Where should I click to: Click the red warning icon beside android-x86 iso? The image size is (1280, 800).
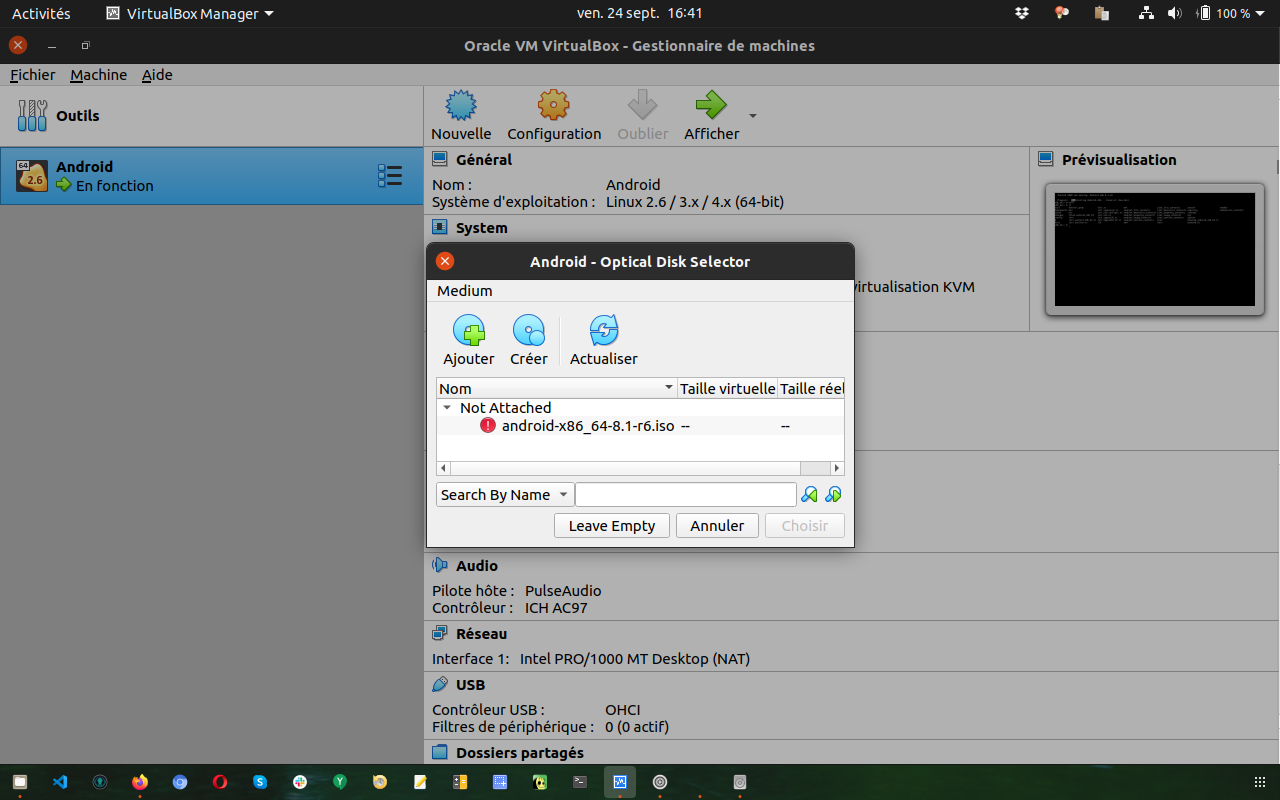(488, 425)
